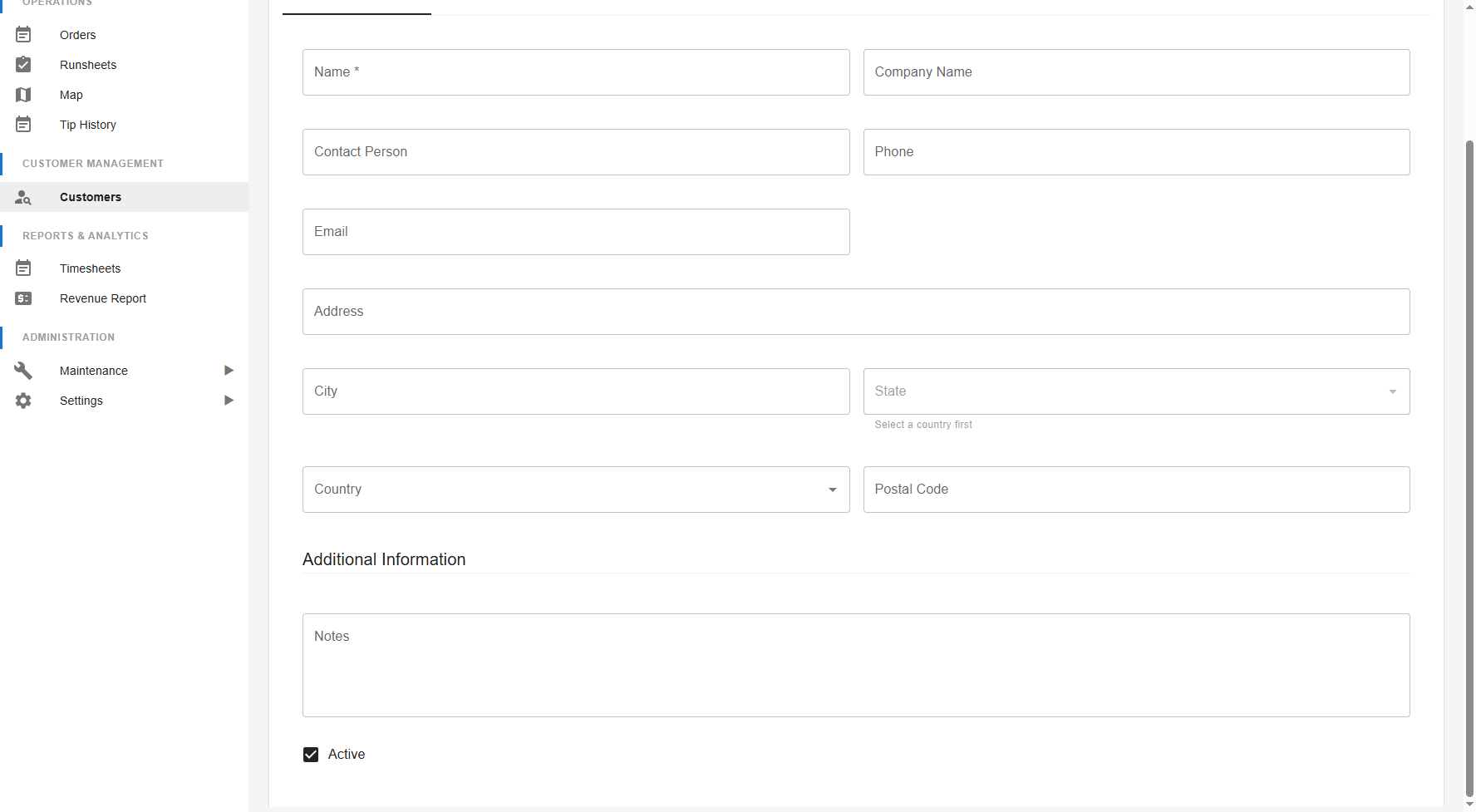This screenshot has width=1476, height=812.
Task: Select the Customers people-search icon
Action: (x=22, y=197)
